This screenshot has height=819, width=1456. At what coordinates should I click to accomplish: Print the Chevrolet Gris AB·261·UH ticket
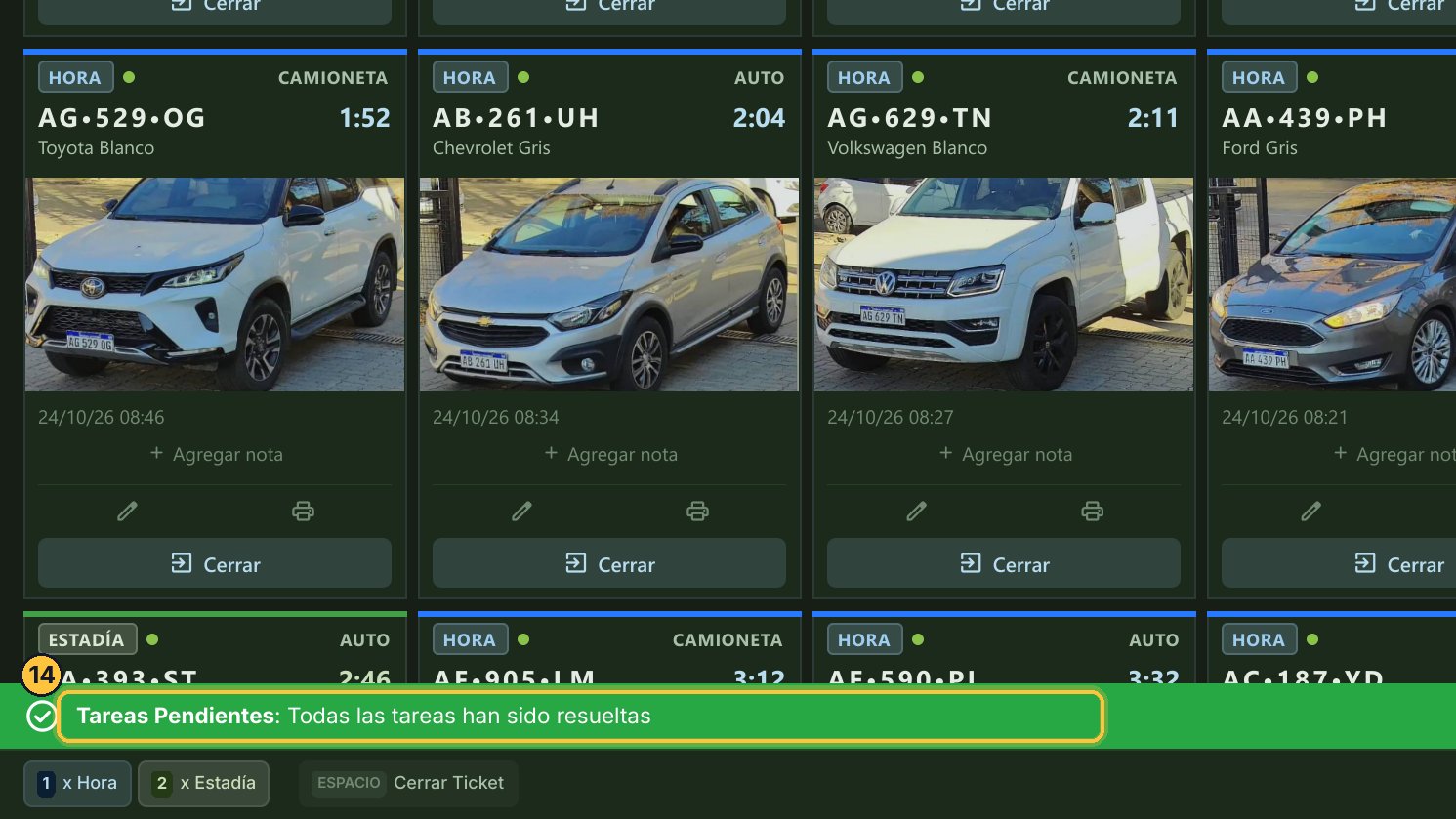pos(698,511)
